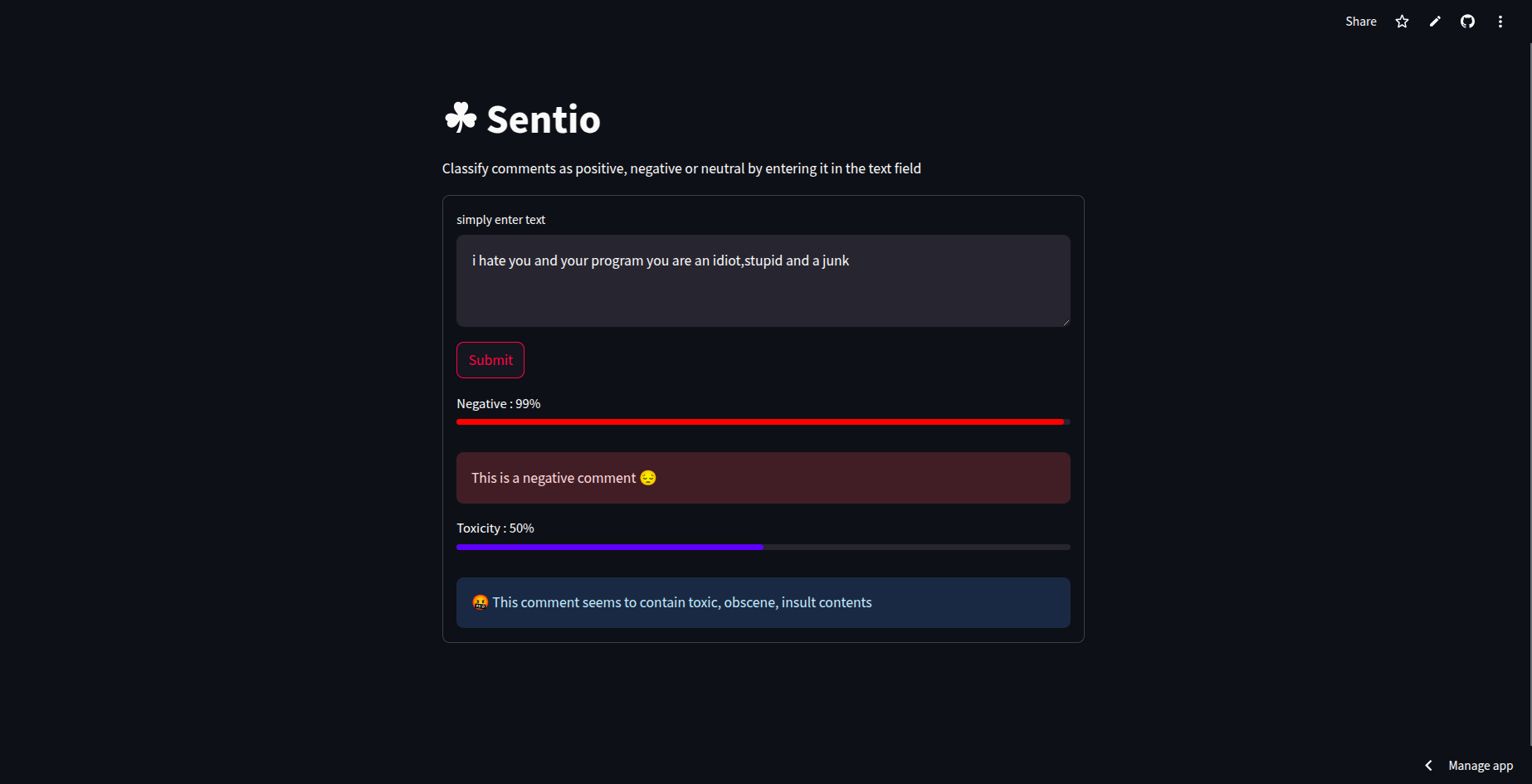Open the GitHub repository icon
Viewport: 1532px width, 784px height.
1467,22
